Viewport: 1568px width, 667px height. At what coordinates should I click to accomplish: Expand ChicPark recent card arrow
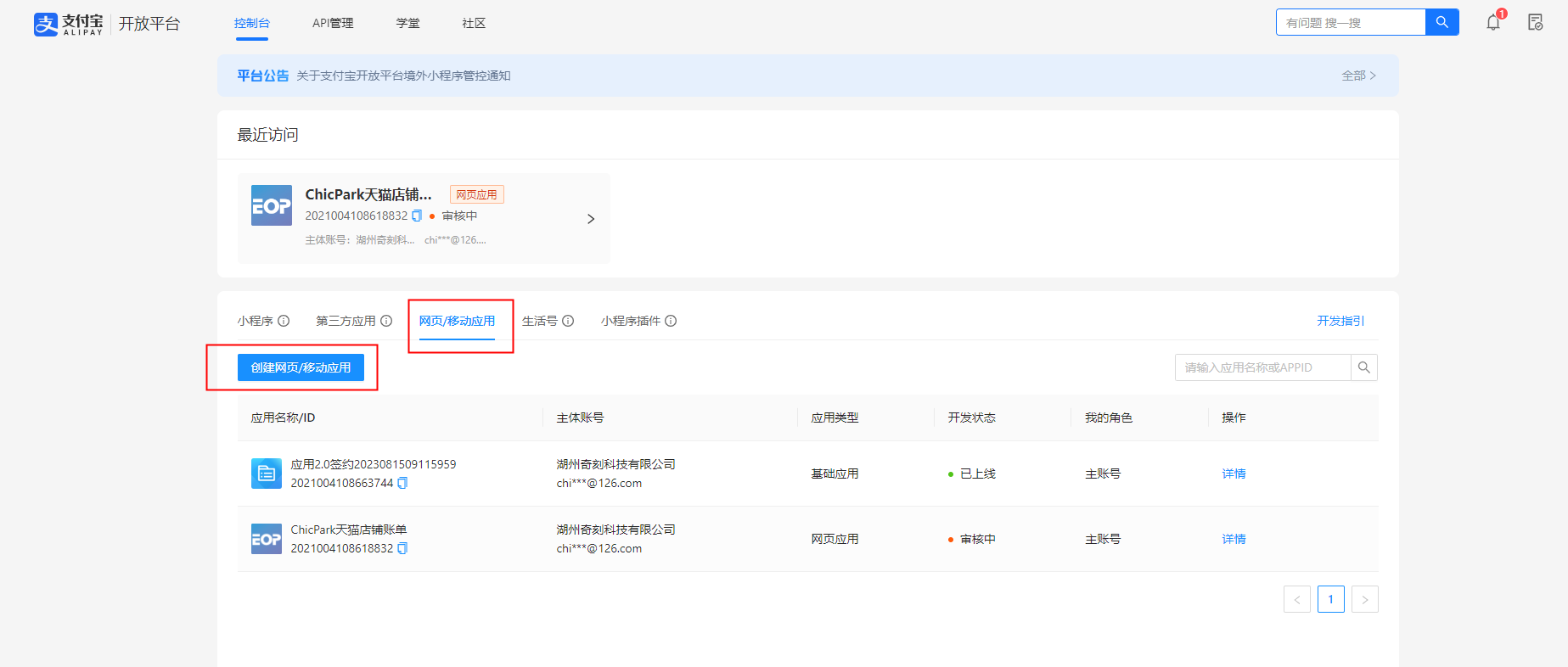pos(591,219)
